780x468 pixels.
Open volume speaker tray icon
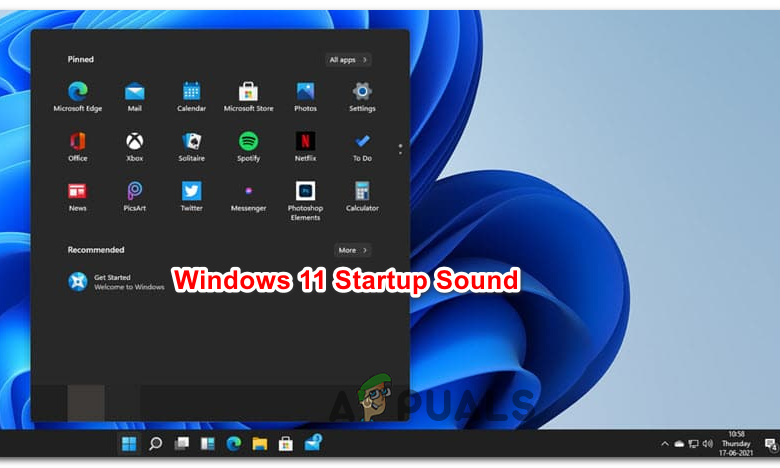click(708, 443)
